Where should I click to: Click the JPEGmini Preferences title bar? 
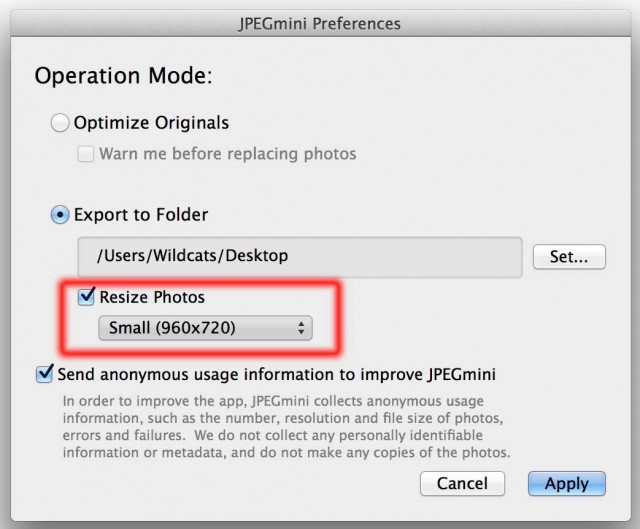tap(320, 23)
